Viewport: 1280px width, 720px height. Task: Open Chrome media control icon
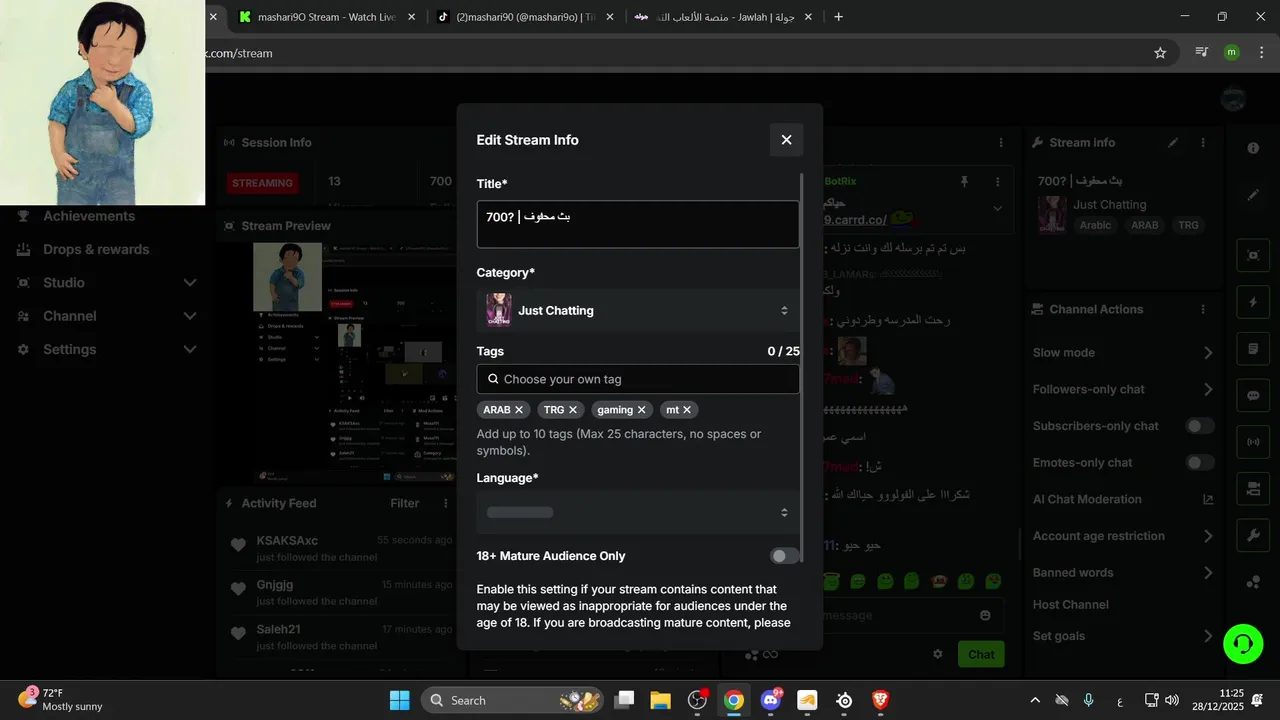click(x=1202, y=53)
